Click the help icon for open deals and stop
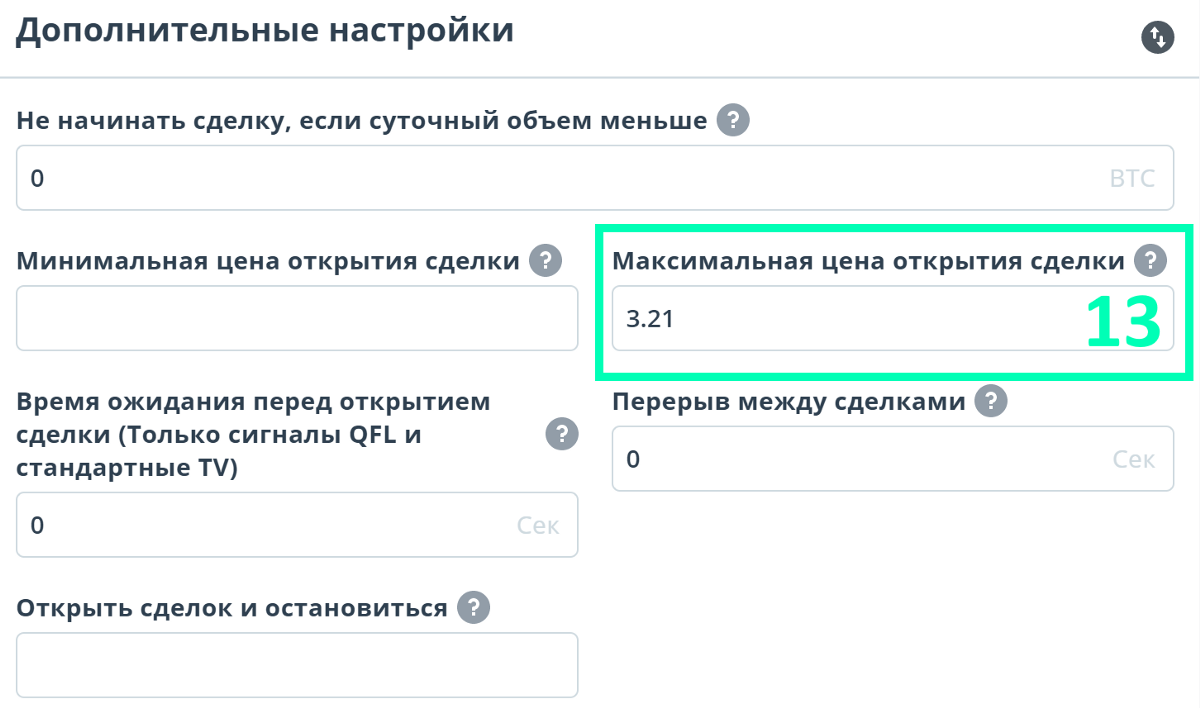Screen dimensions: 1200x708 click(472, 607)
